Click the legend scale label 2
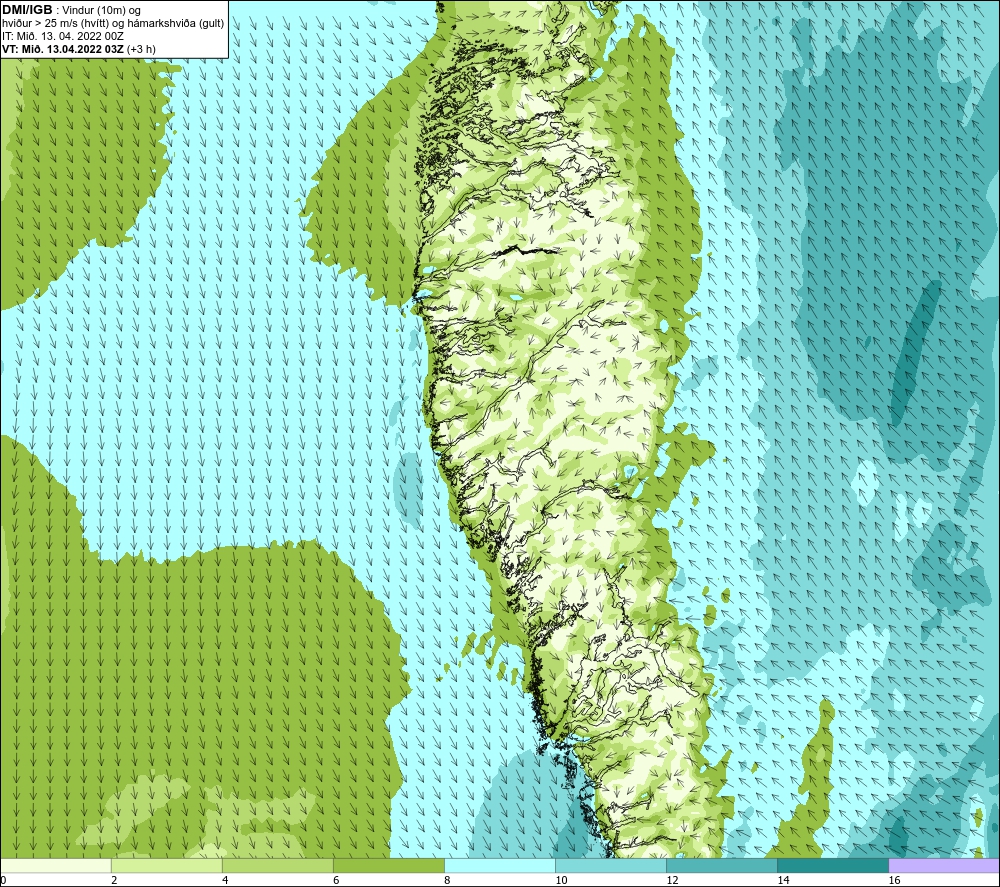Image resolution: width=1000 pixels, height=887 pixels. [114, 880]
